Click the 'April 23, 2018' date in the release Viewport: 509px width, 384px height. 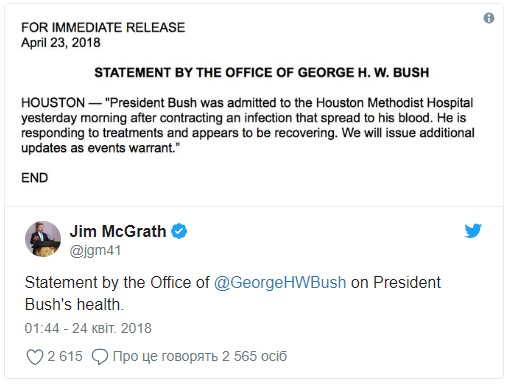pyautogui.click(x=61, y=43)
